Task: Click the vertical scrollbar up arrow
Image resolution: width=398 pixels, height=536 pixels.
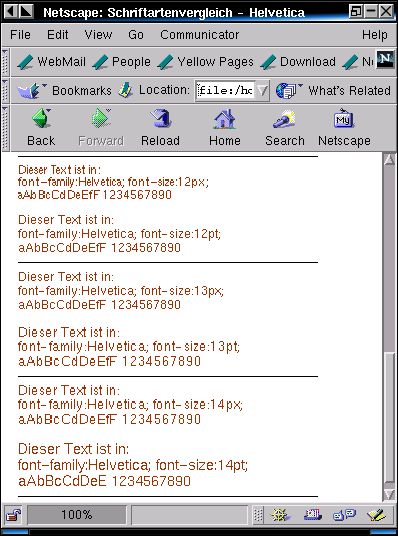Action: point(389,159)
